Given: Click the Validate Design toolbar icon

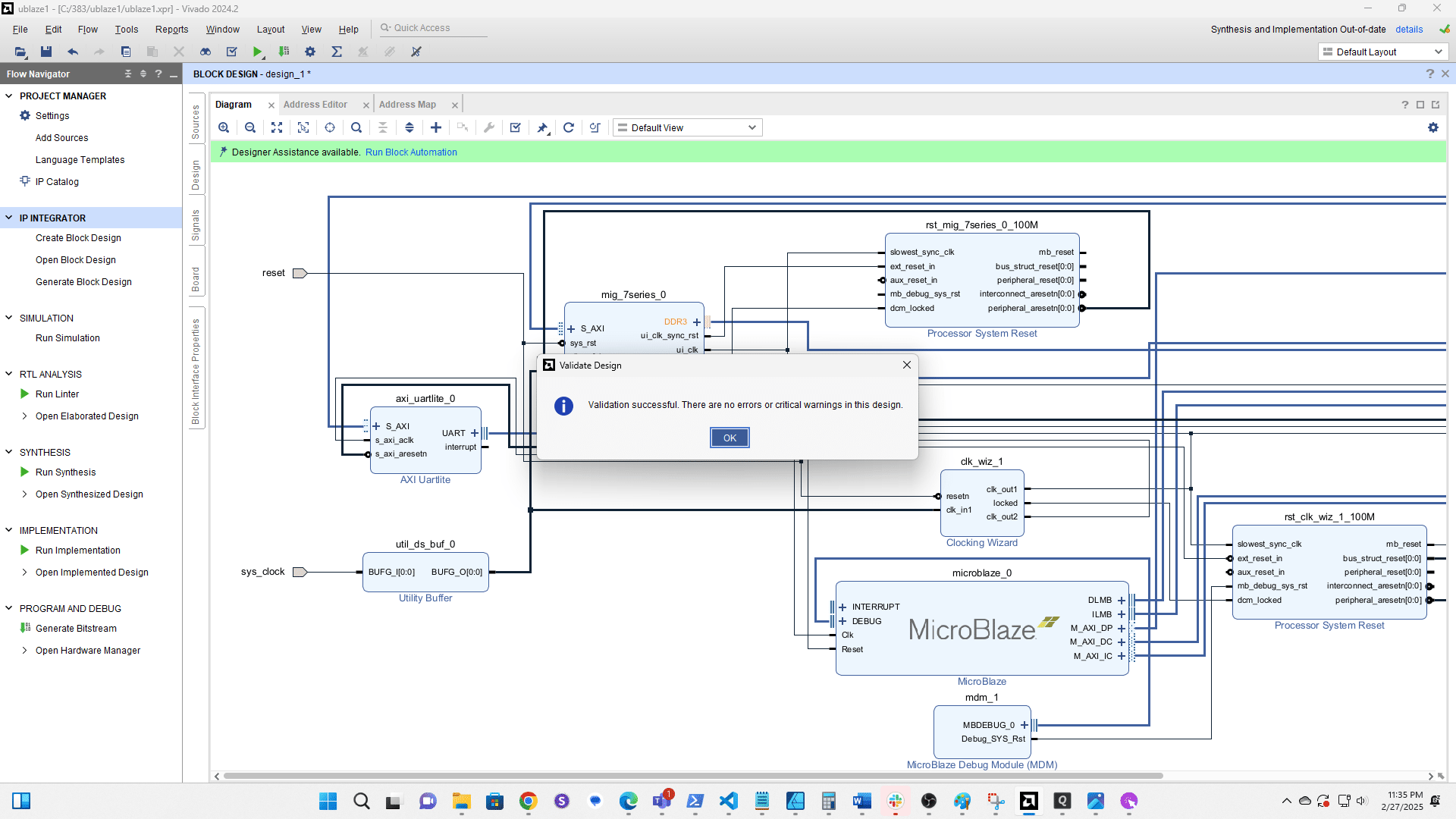Looking at the screenshot, I should click(x=516, y=127).
